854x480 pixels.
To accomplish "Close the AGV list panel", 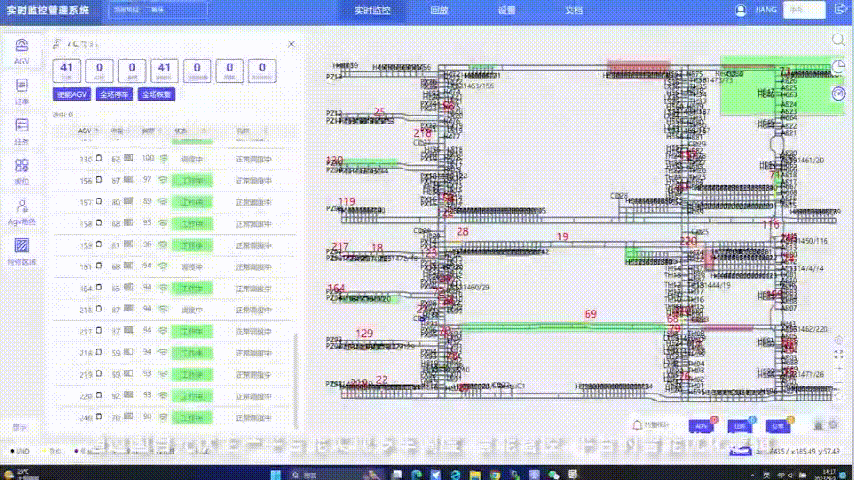I will pos(291,45).
